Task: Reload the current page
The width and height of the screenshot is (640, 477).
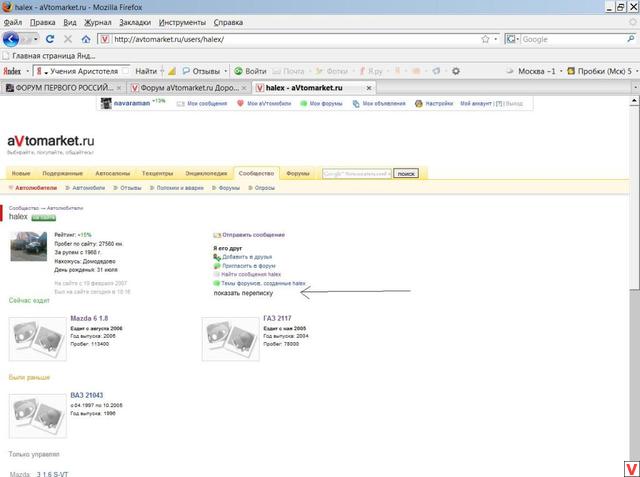Action: [50, 39]
